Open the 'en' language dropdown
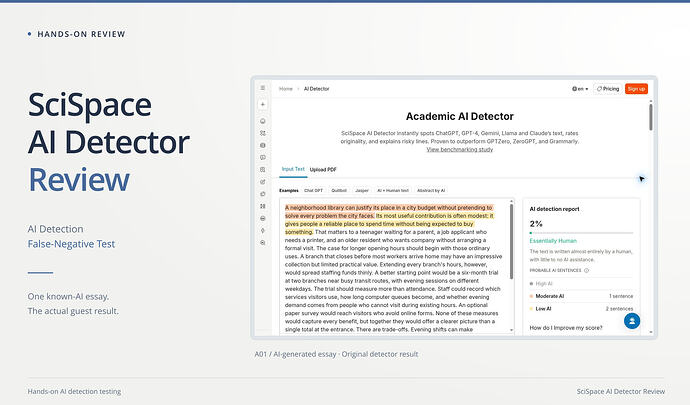 click(x=580, y=89)
